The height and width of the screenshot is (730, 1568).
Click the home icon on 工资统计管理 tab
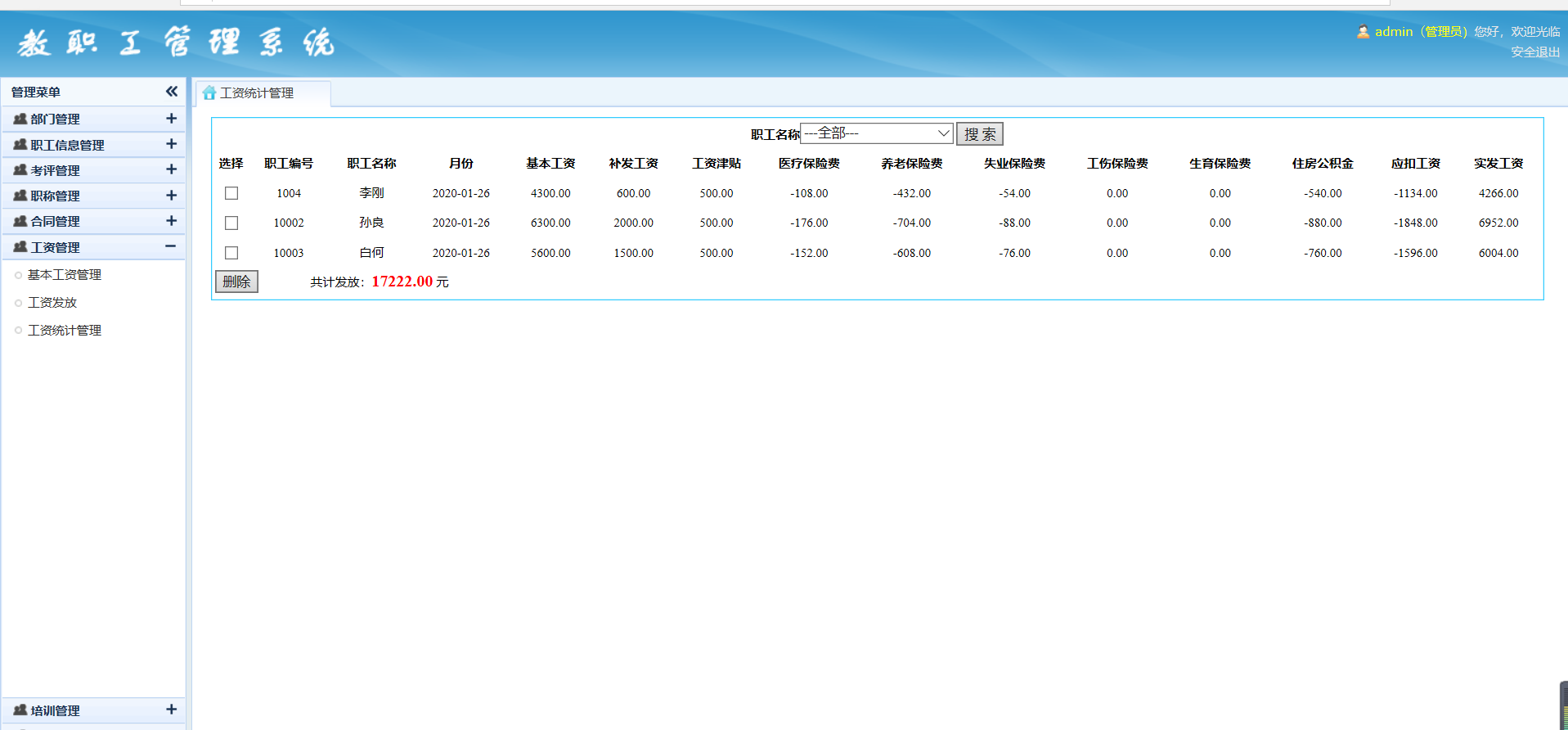tap(209, 93)
